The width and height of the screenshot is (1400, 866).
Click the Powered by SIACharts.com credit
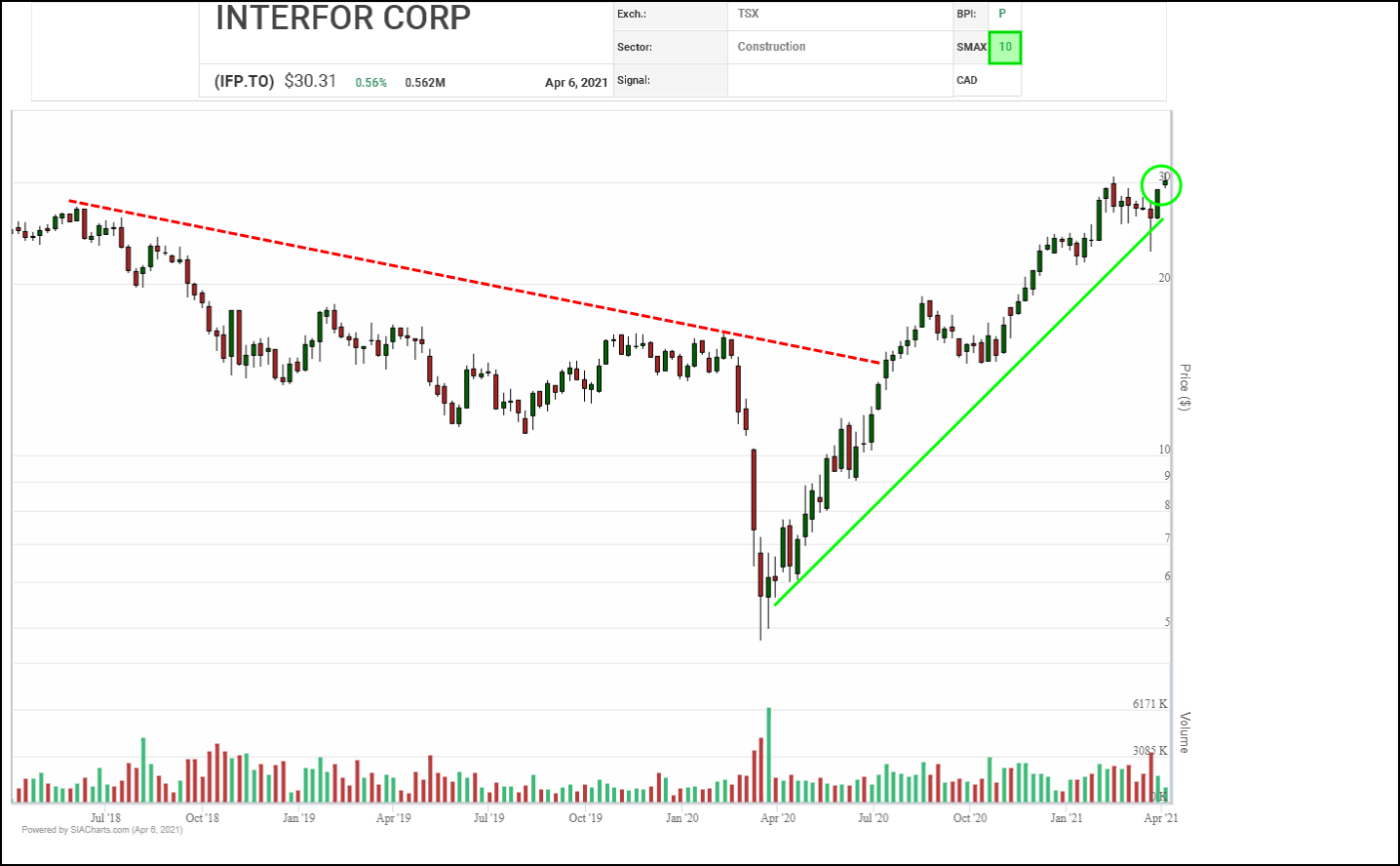[102, 830]
